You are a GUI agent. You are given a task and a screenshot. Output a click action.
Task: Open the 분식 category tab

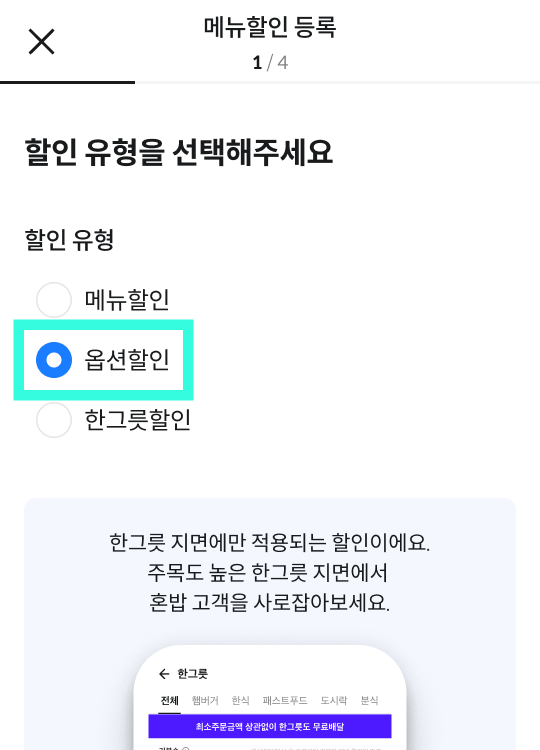click(x=369, y=701)
